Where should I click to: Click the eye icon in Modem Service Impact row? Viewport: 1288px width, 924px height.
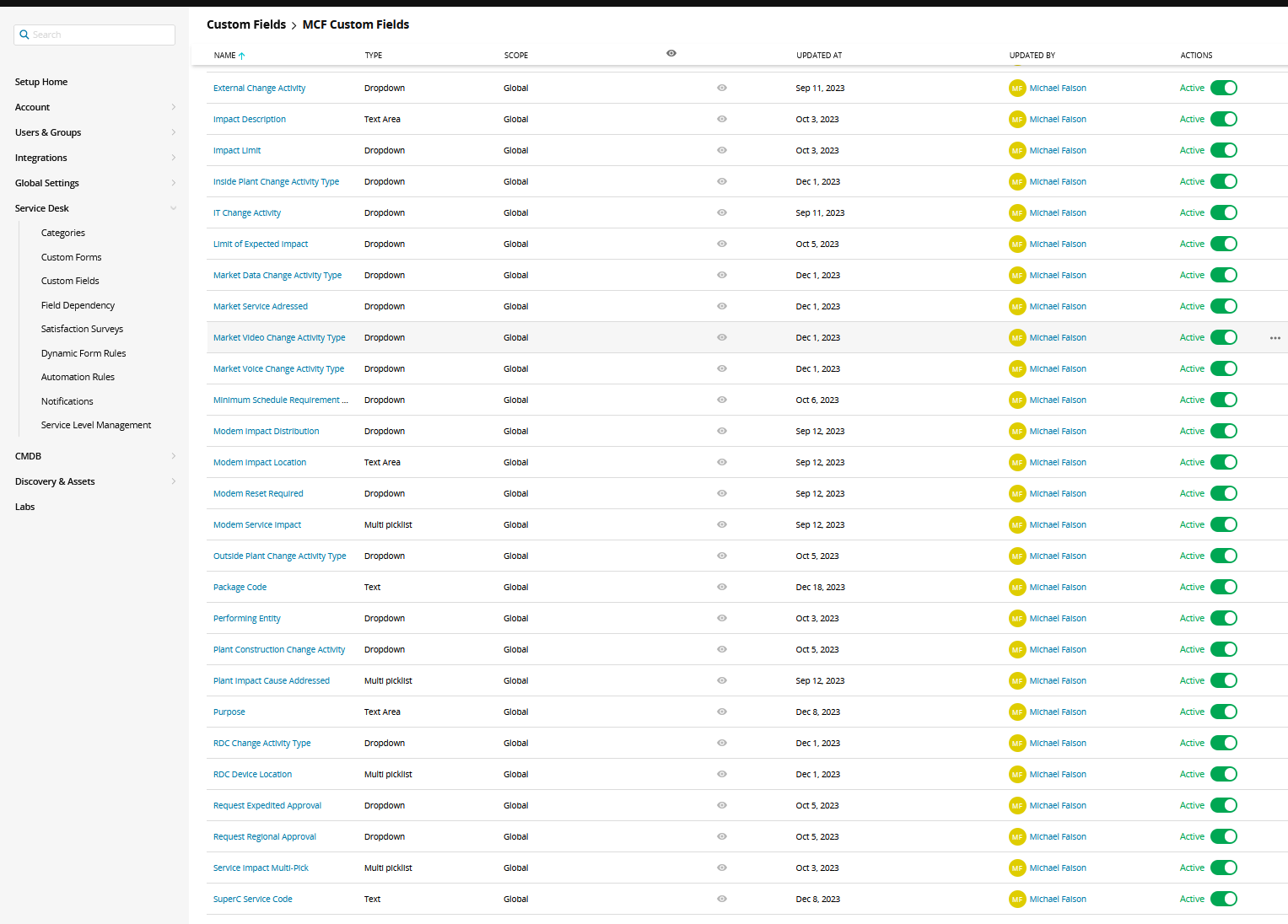722,524
